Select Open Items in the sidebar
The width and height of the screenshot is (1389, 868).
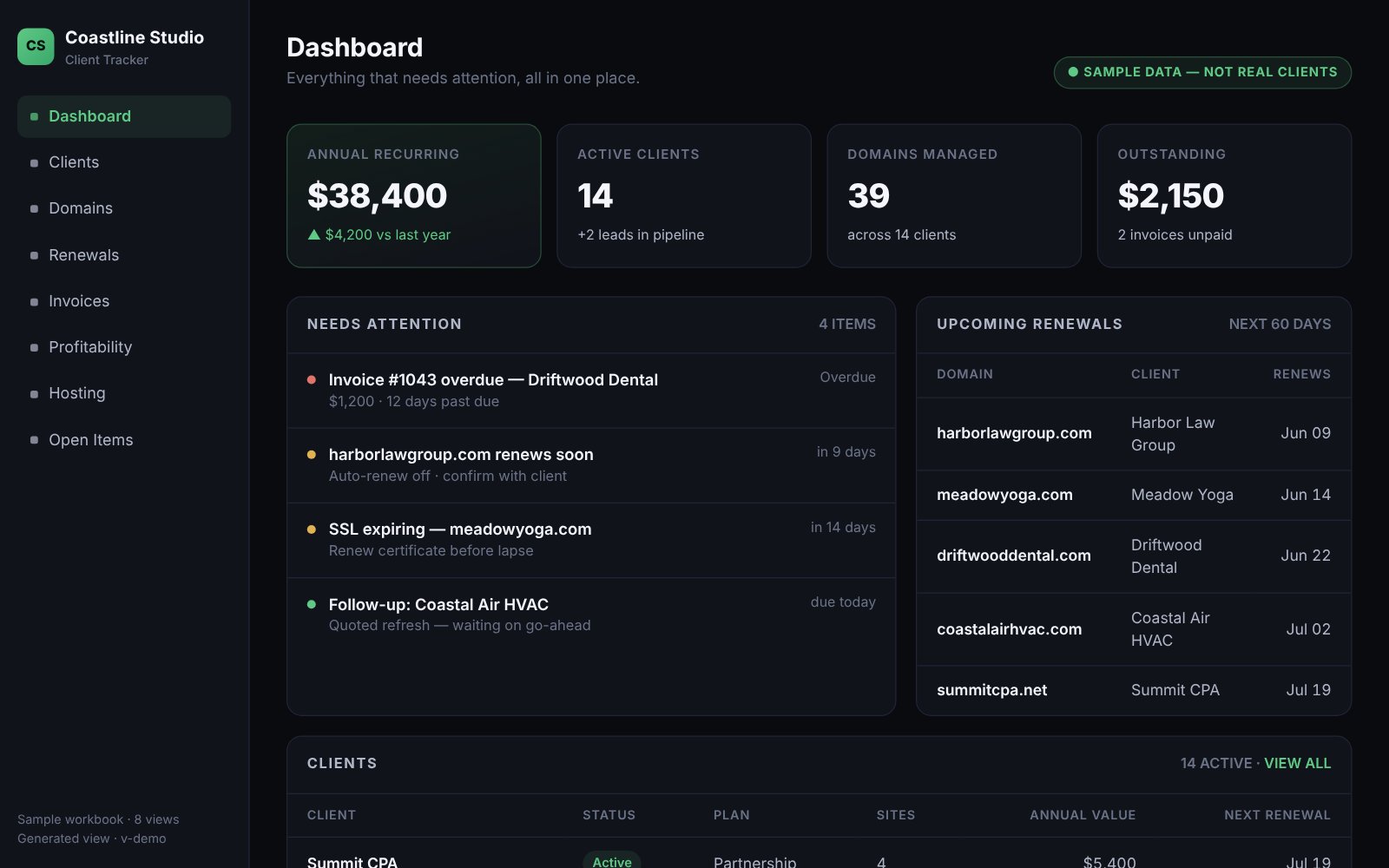coord(124,440)
